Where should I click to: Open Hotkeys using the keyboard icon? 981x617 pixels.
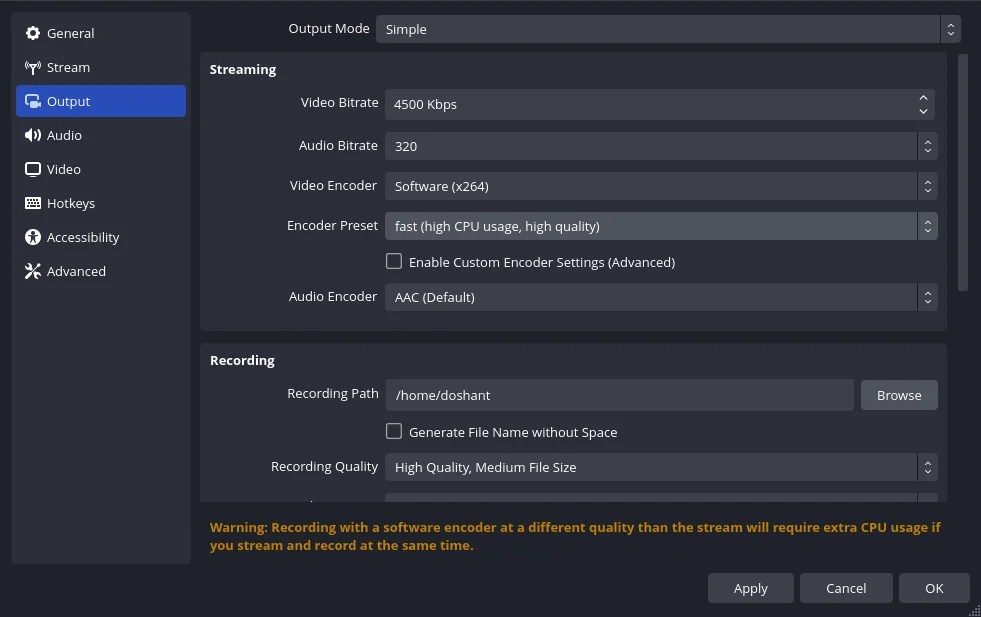click(x=33, y=203)
